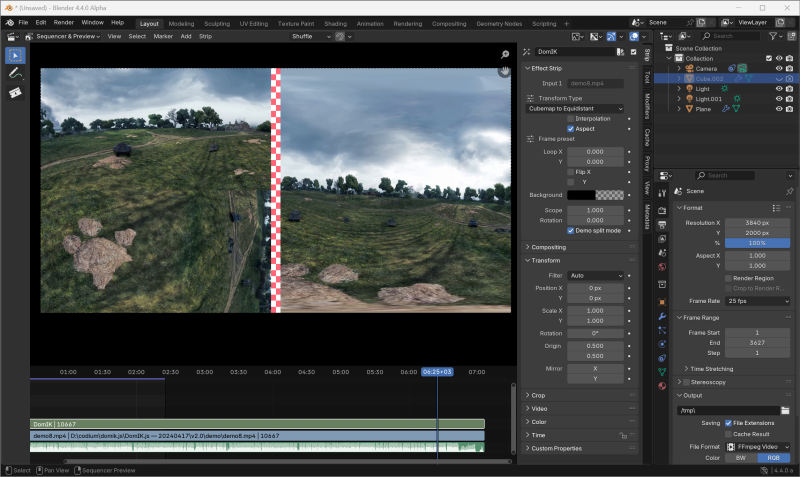This screenshot has height=477, width=800.
Task: Open the Particles properties tab icon
Action: pyautogui.click(x=662, y=330)
